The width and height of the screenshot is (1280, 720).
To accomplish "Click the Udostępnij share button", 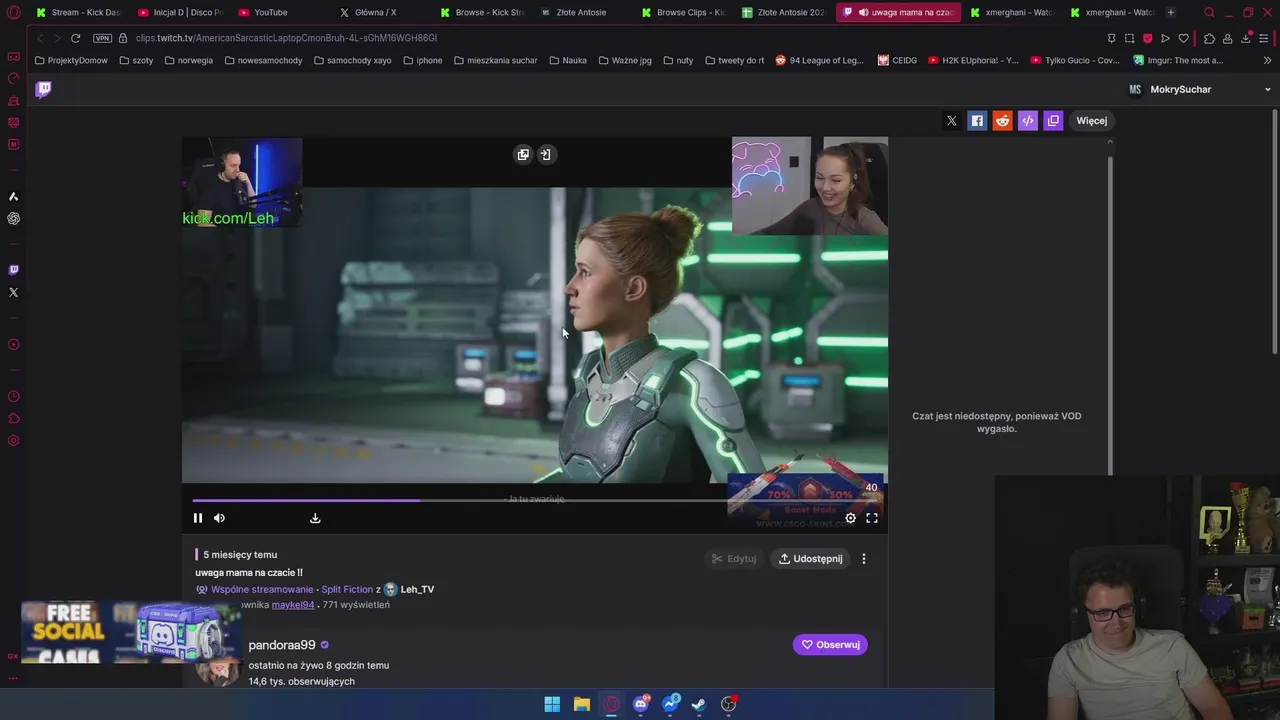I will [811, 559].
